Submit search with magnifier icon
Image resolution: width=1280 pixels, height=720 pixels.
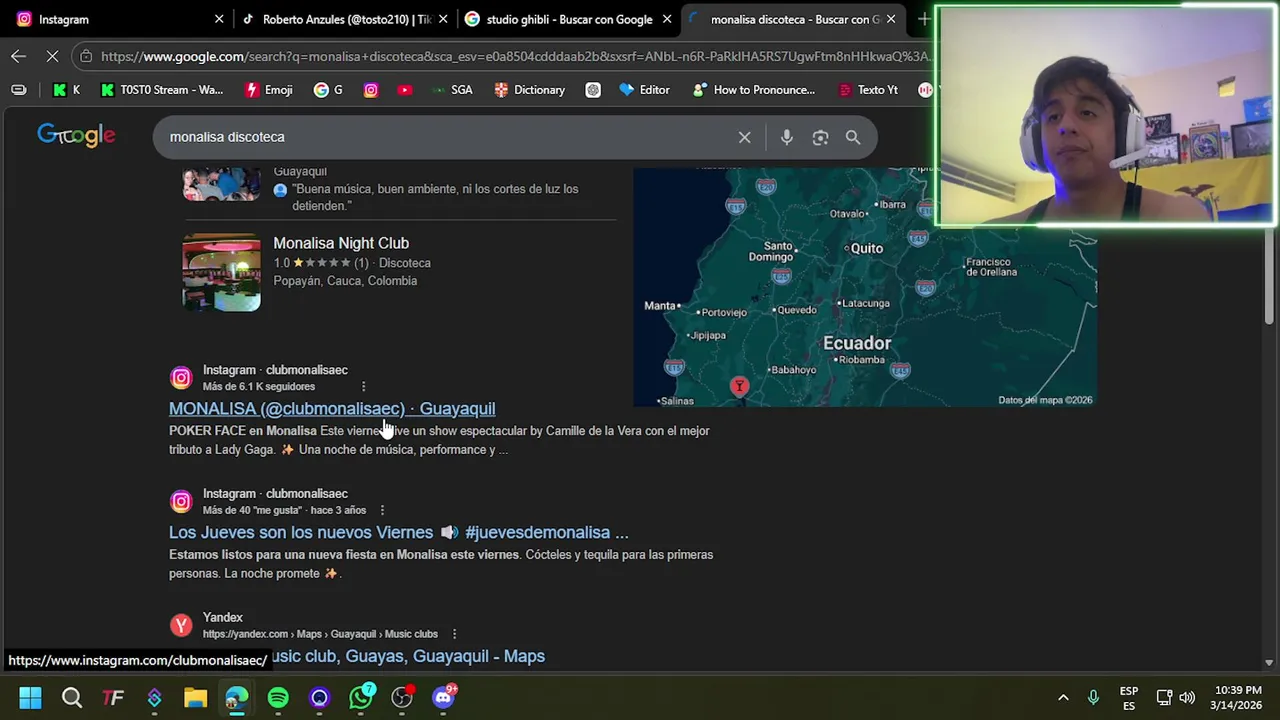[853, 137]
